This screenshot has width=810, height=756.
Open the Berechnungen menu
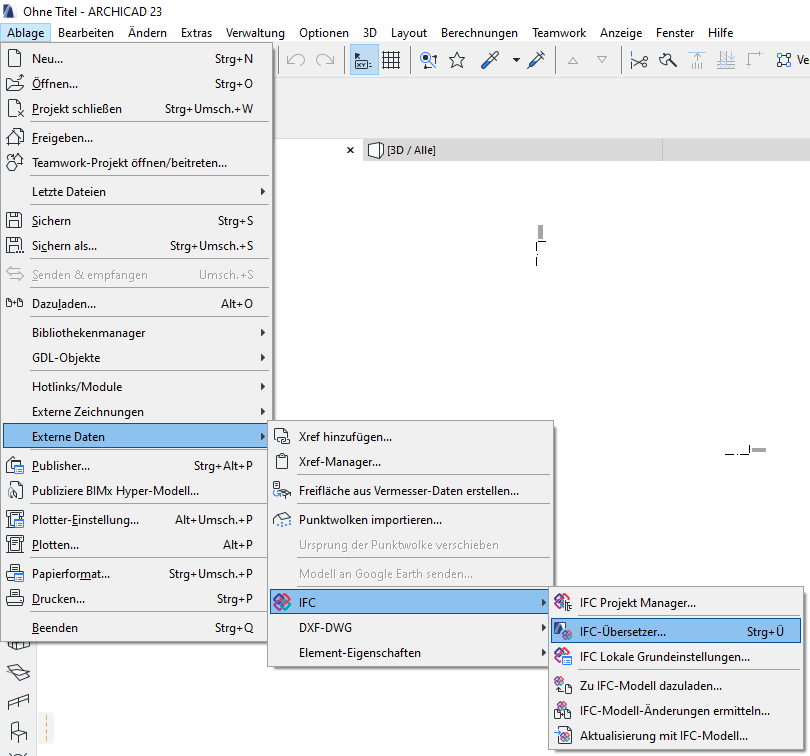click(x=479, y=33)
